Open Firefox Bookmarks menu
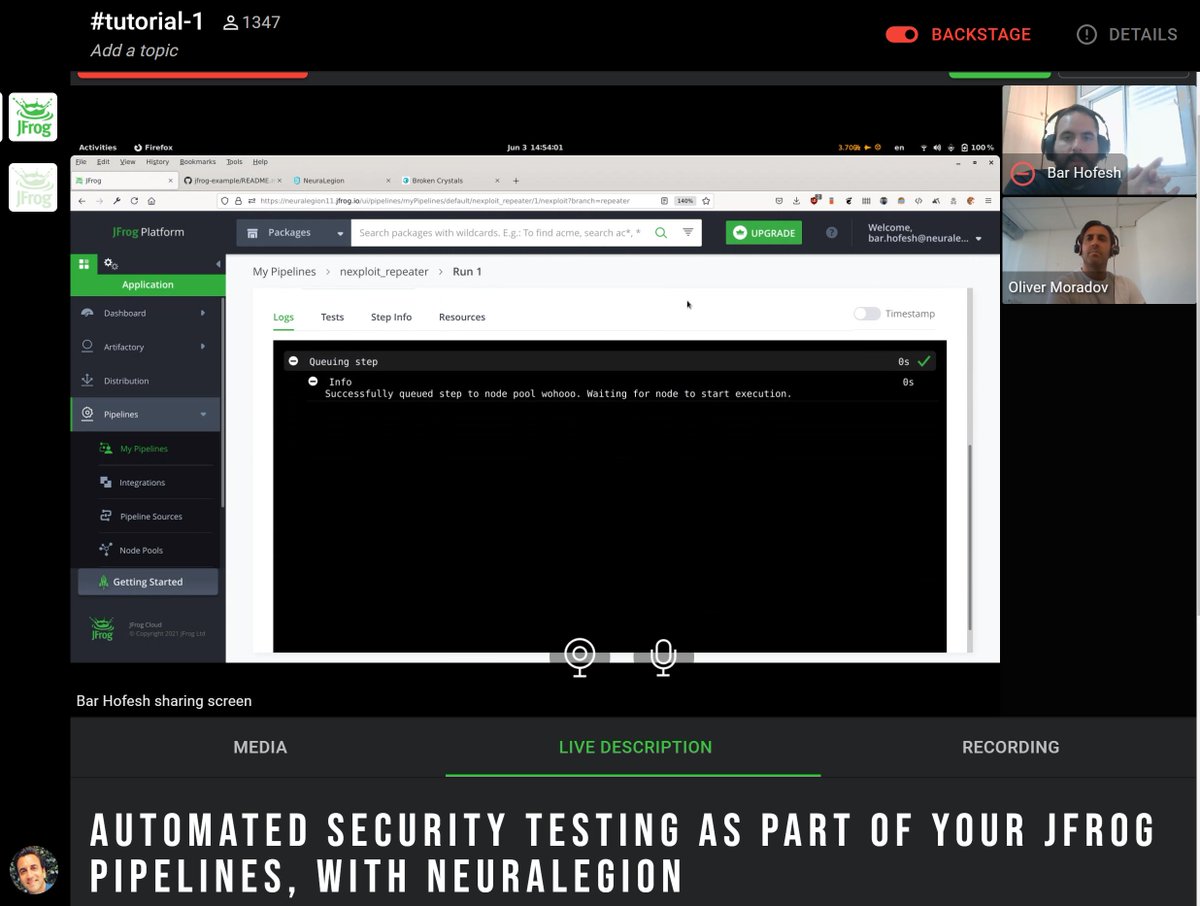 click(198, 161)
